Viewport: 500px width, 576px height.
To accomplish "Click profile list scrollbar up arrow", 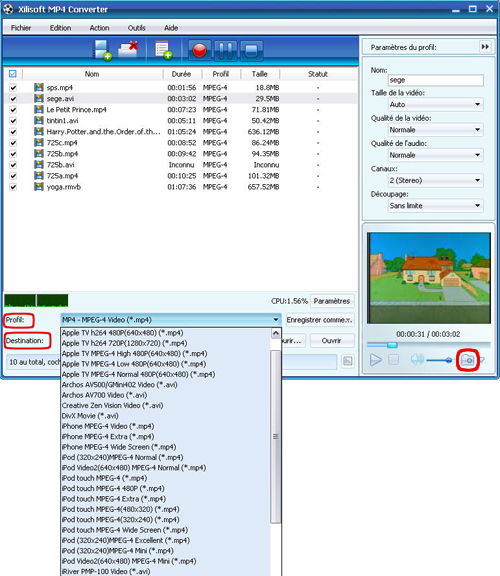I will coord(276,333).
